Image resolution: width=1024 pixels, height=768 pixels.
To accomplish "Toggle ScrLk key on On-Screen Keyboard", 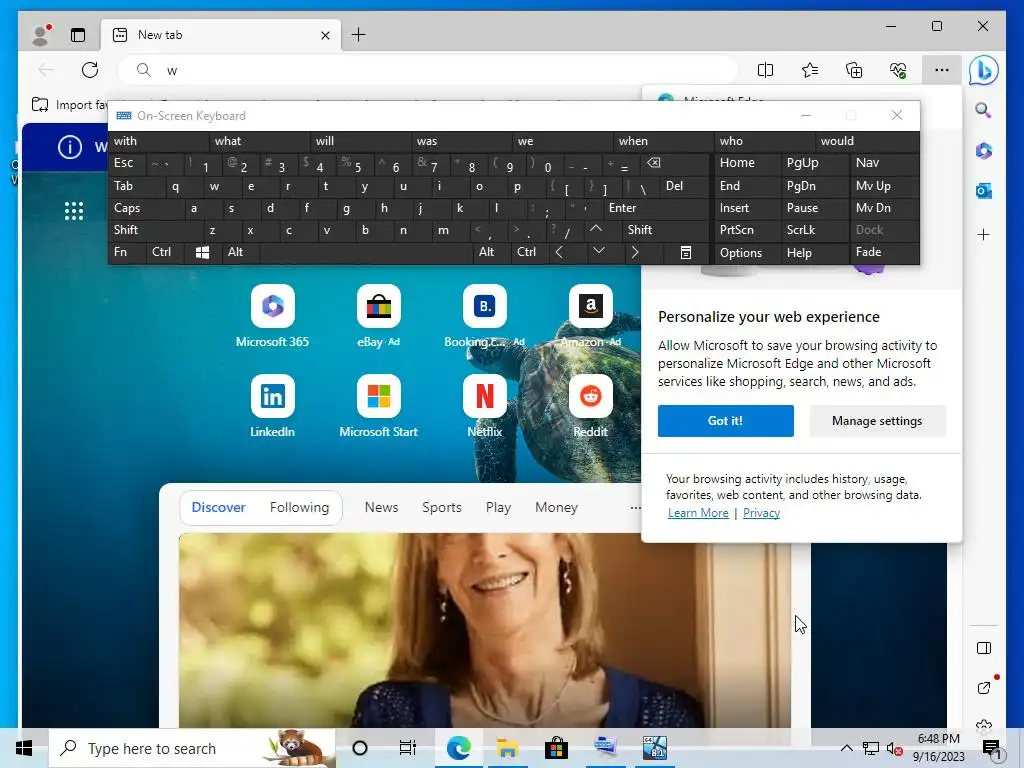I will 814,230.
